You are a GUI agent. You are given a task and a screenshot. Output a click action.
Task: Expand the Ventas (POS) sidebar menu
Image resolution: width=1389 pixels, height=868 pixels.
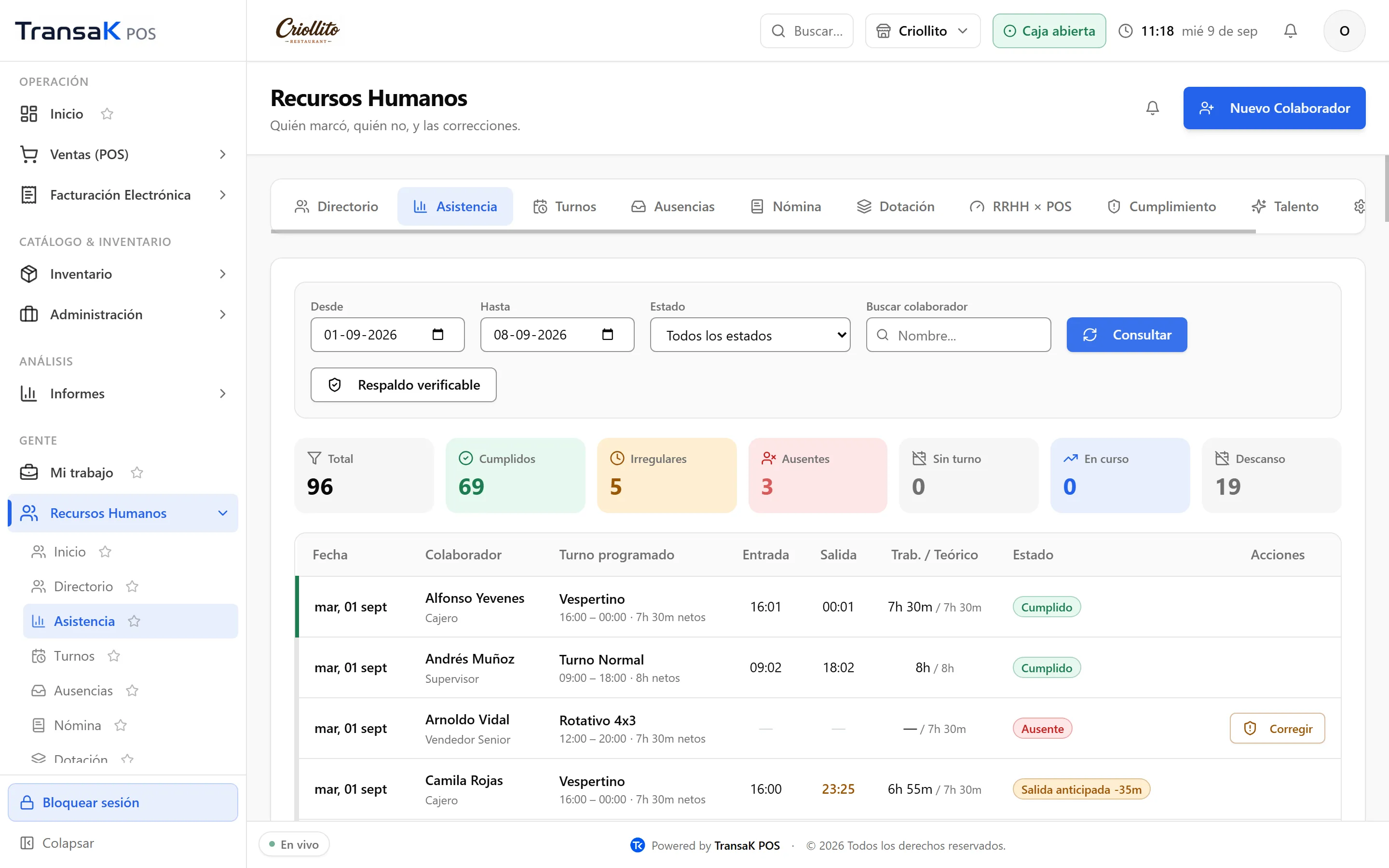click(123, 154)
